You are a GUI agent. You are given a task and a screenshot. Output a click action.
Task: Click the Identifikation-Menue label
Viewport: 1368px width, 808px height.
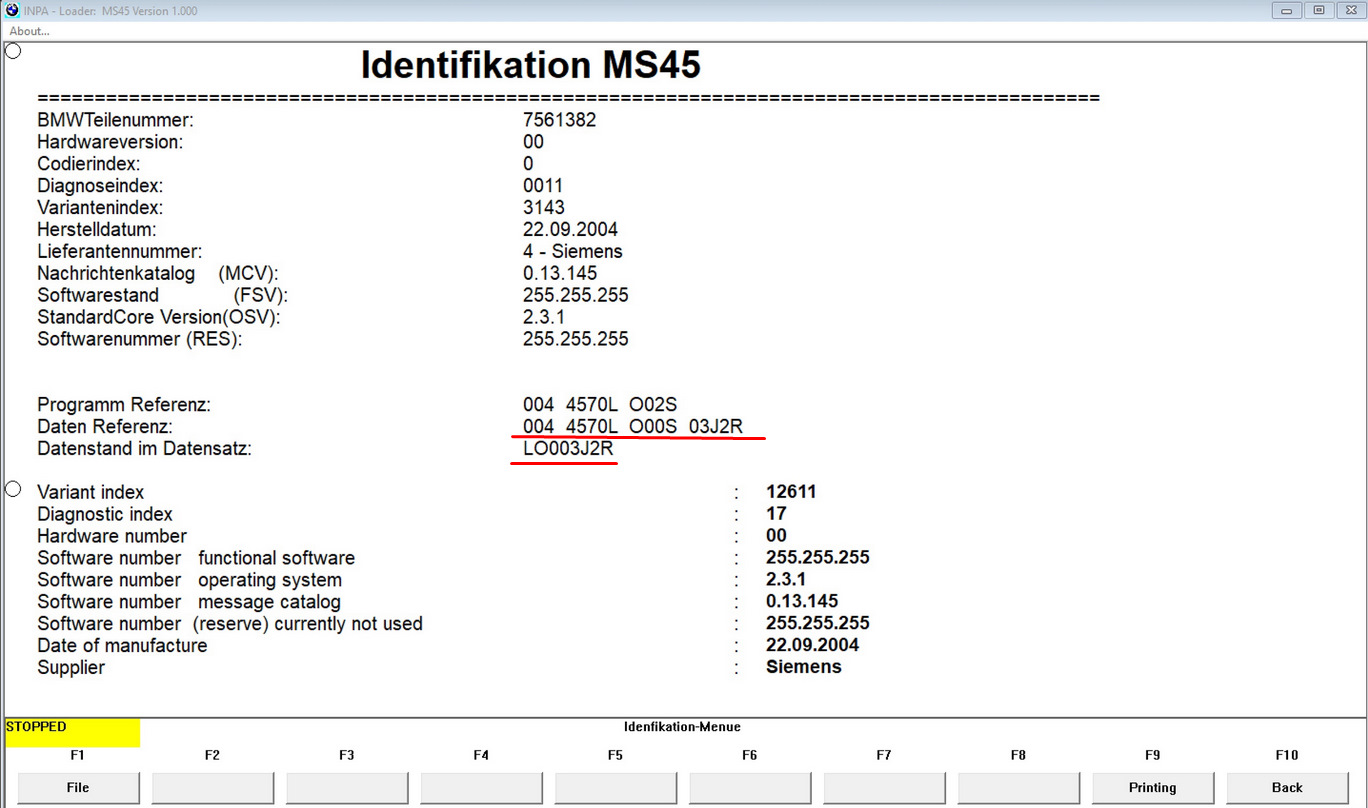(682, 727)
